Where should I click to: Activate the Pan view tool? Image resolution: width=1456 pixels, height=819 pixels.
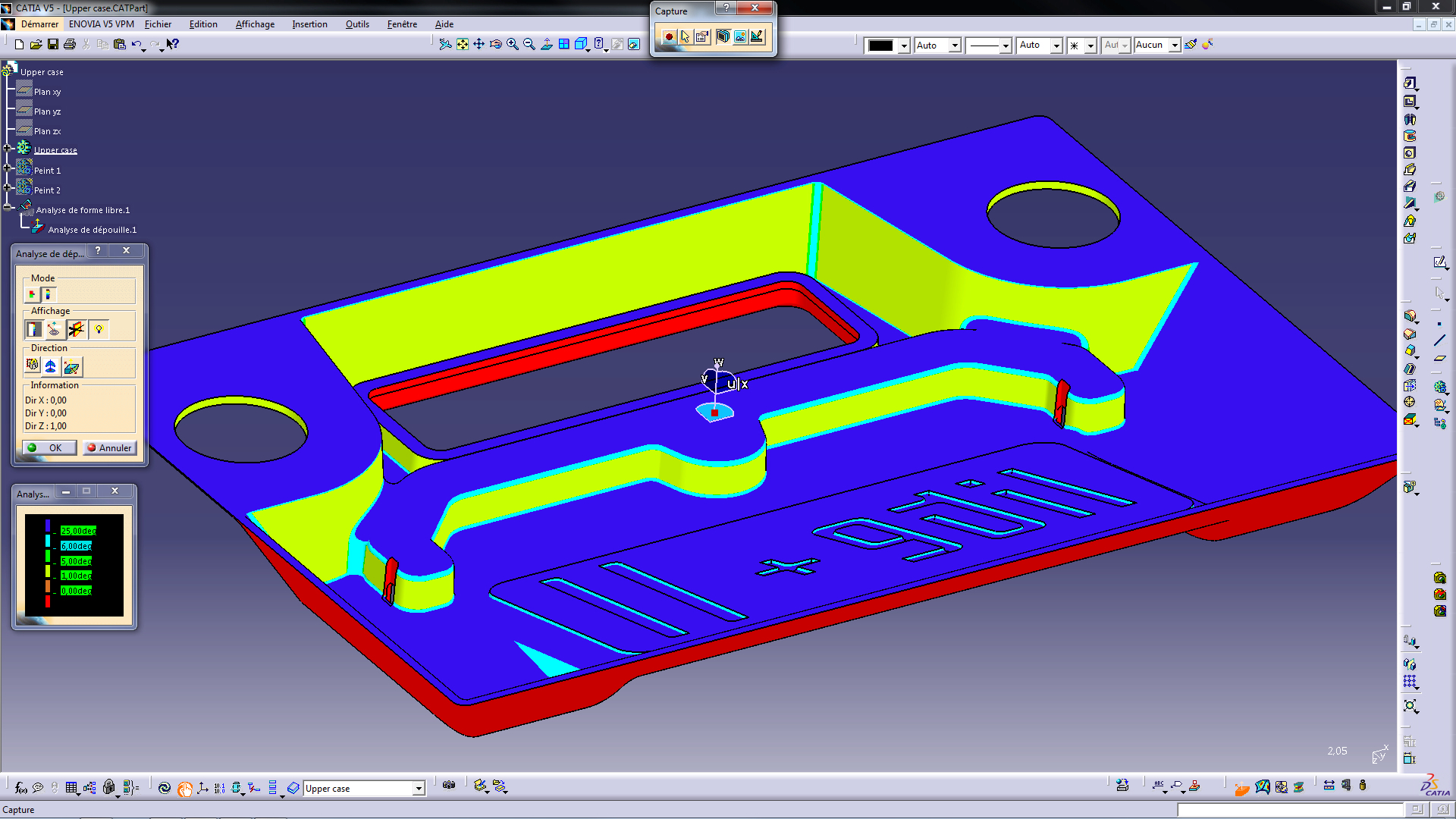[479, 45]
